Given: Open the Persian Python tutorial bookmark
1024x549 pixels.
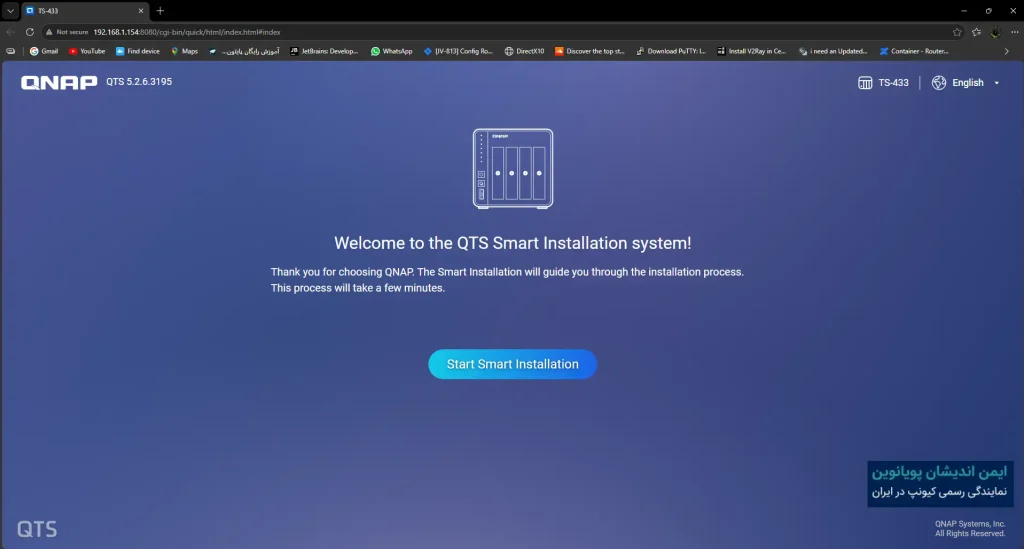Looking at the screenshot, I should point(244,51).
